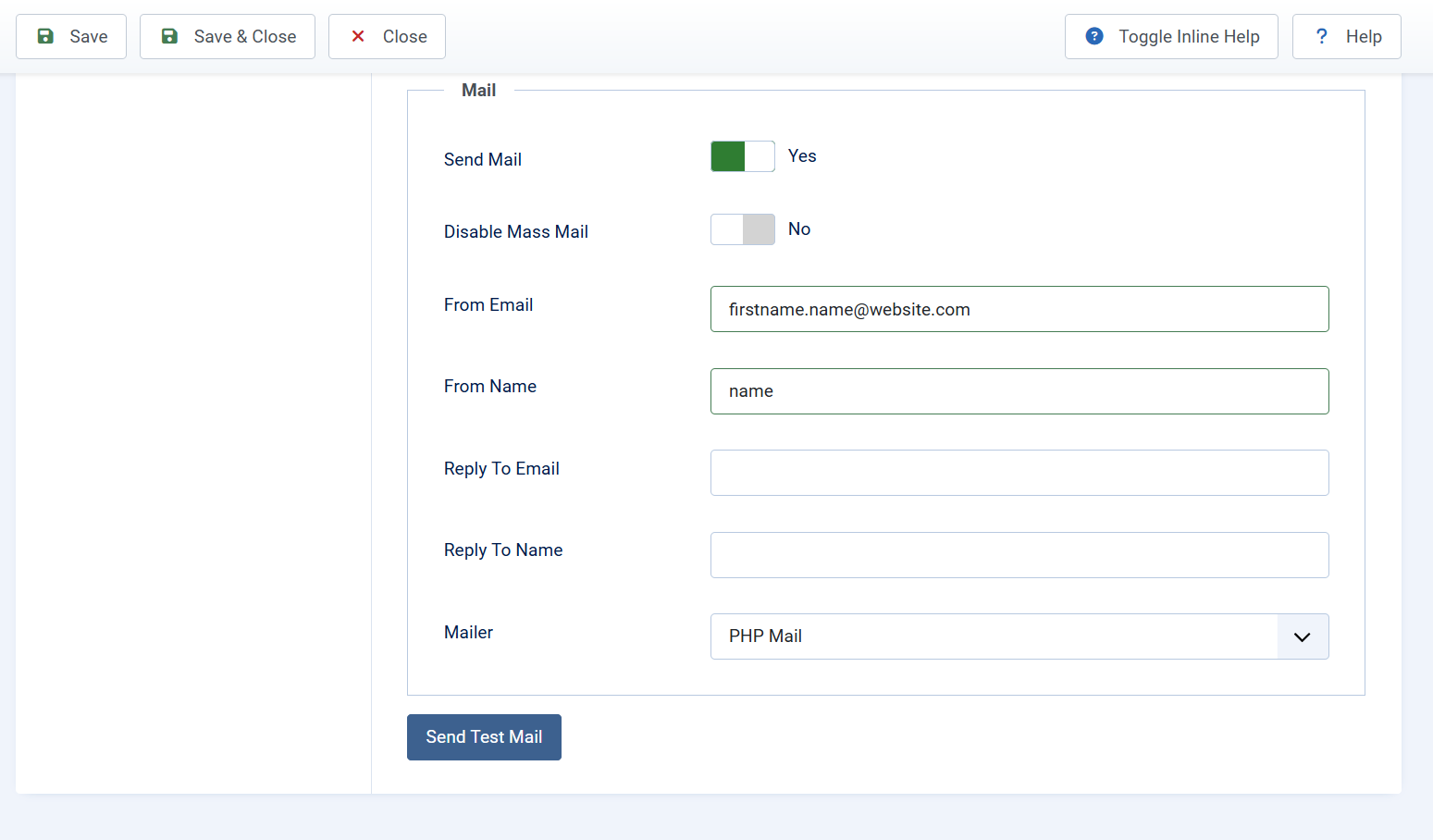Click the From Name label
The height and width of the screenshot is (840, 1433).
489,387
